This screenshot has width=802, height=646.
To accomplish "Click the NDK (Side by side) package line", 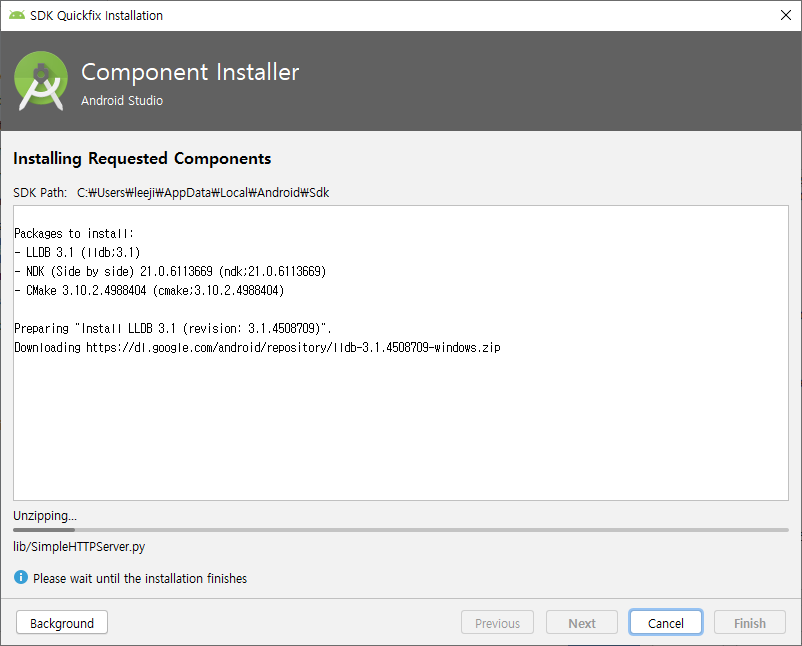I will pos(170,271).
